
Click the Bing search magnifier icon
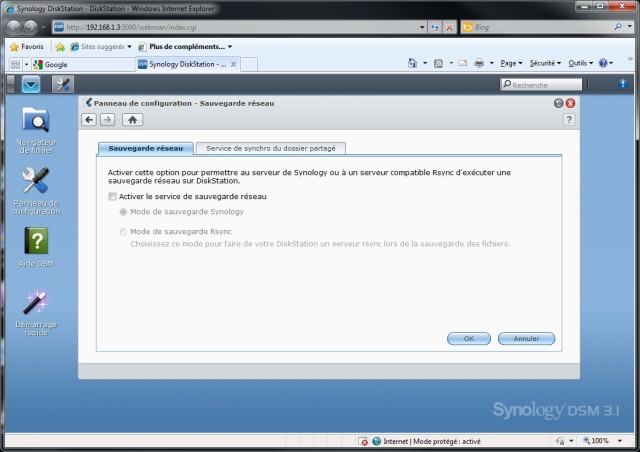pos(618,27)
